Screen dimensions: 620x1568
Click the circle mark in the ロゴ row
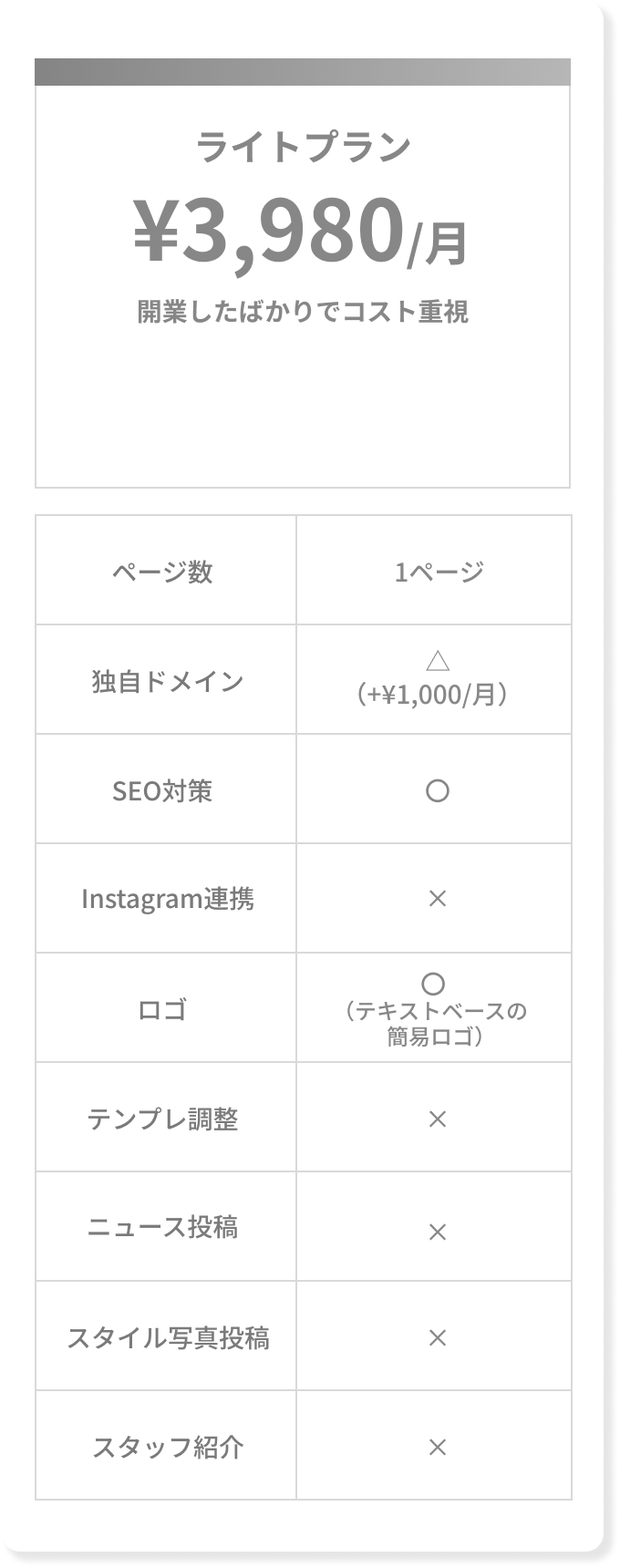434,984
